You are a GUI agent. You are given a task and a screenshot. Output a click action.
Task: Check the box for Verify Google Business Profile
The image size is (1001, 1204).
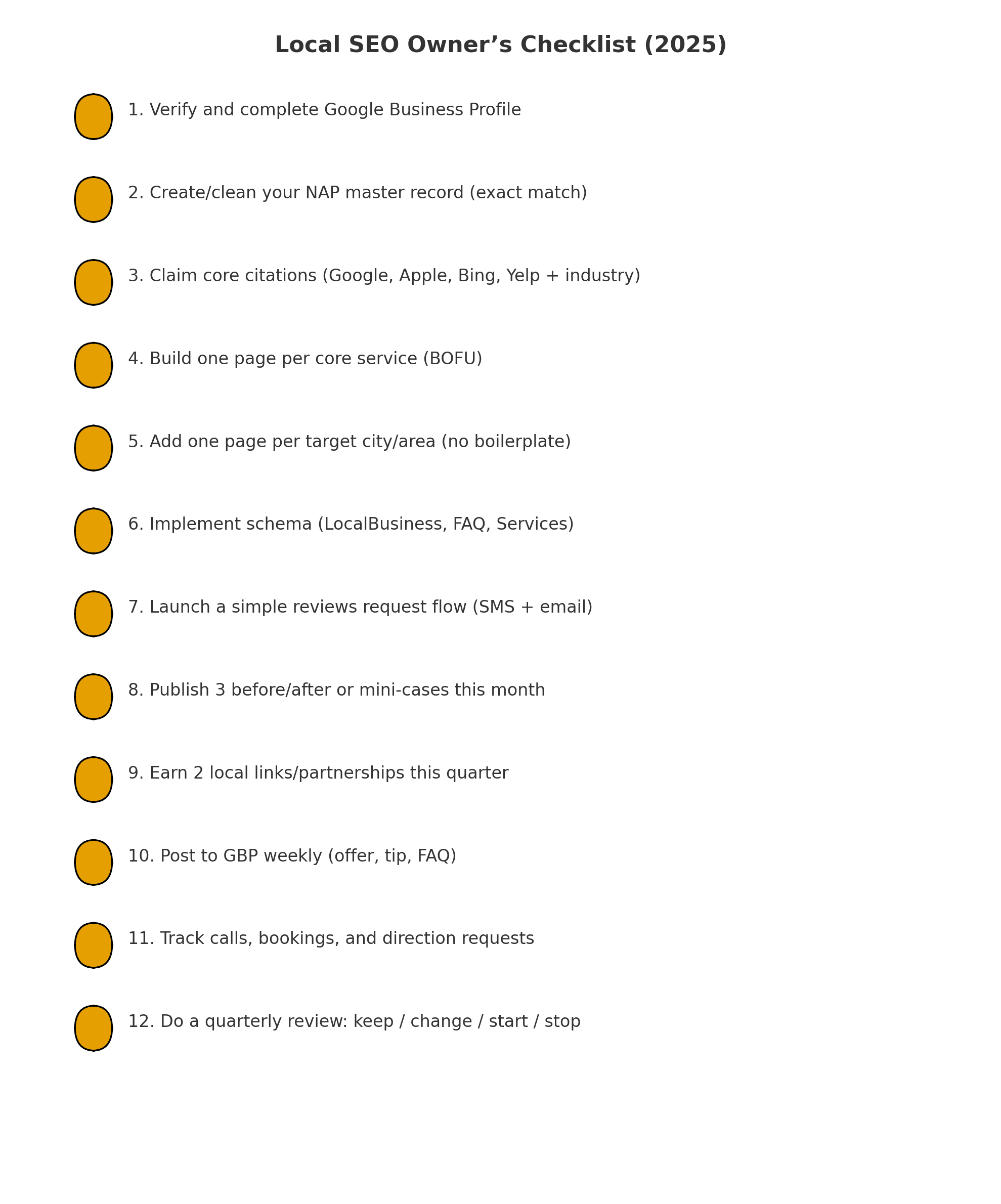pyautogui.click(x=94, y=116)
